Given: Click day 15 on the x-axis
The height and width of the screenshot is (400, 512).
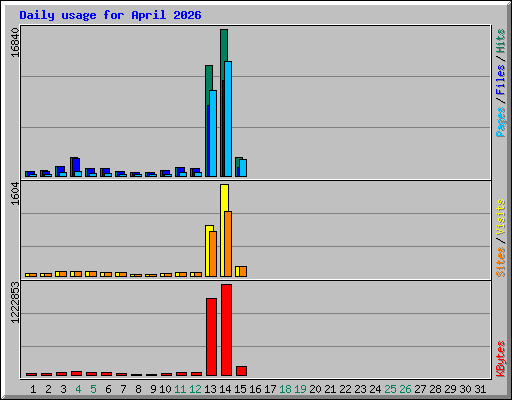Looking at the screenshot, I should pyautogui.click(x=240, y=389).
